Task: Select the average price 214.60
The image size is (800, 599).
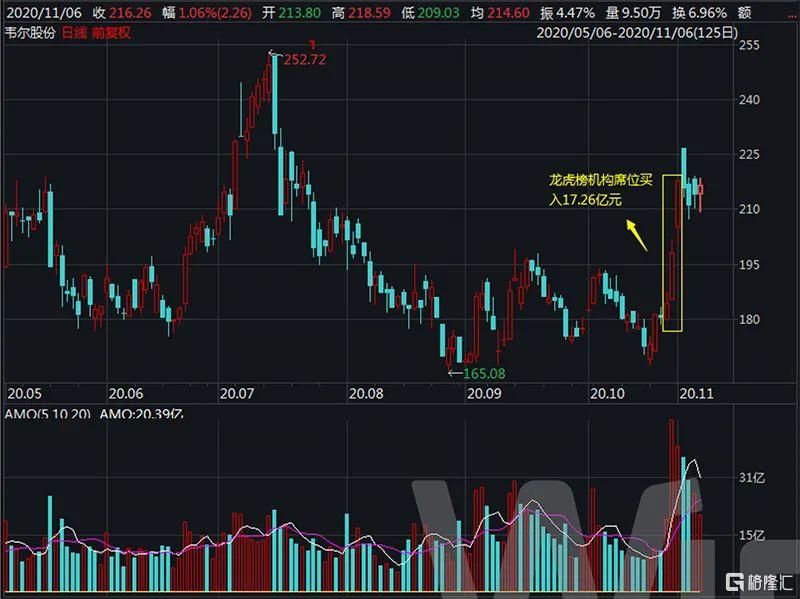Action: (x=508, y=12)
